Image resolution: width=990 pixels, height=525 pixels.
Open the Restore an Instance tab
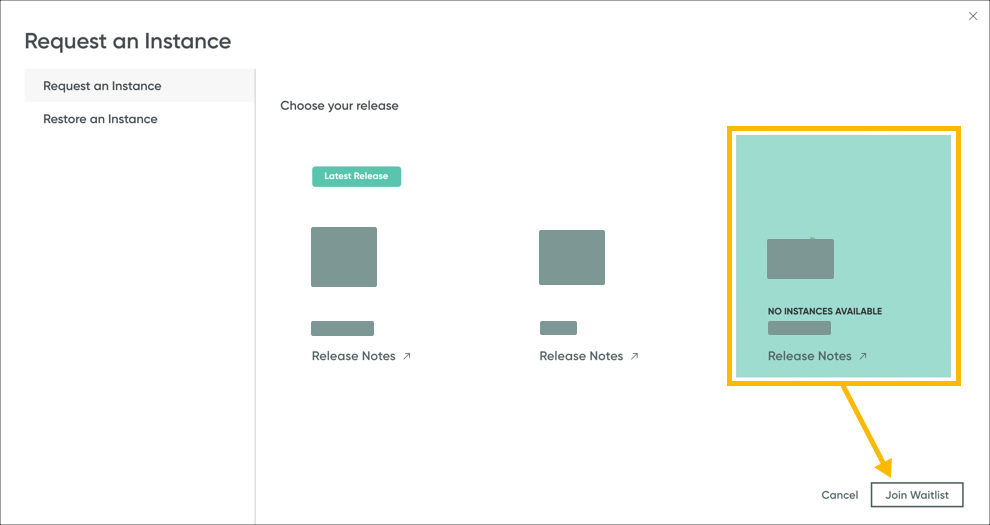(100, 119)
